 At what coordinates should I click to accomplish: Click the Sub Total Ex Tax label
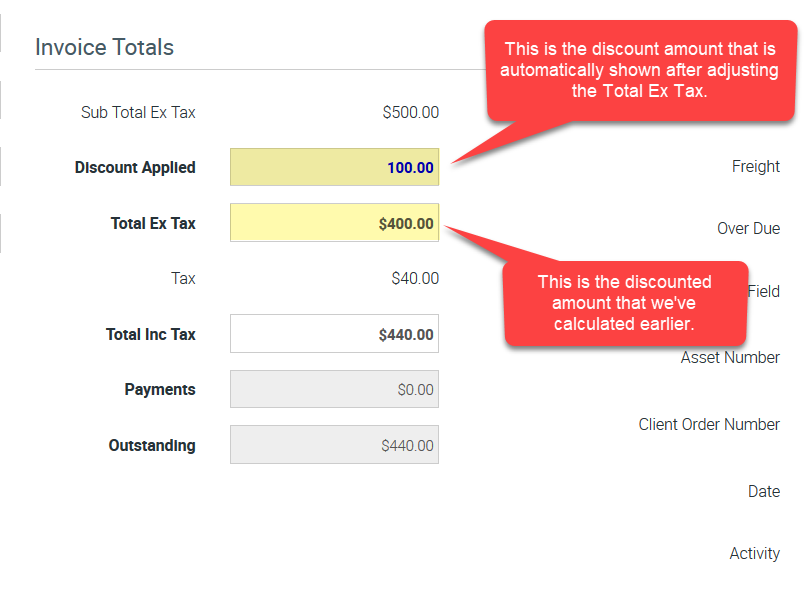[138, 112]
